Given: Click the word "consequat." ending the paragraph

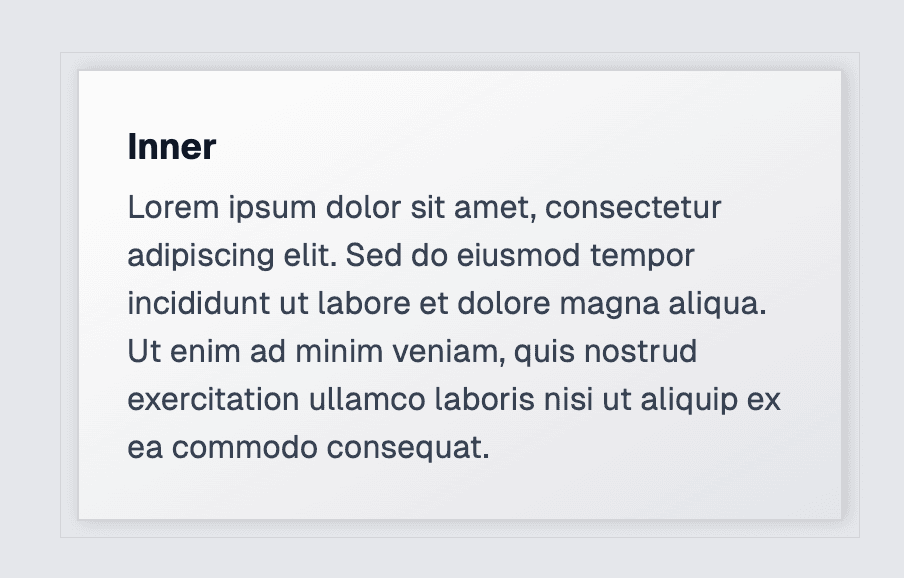Looking at the screenshot, I should coord(408,448).
